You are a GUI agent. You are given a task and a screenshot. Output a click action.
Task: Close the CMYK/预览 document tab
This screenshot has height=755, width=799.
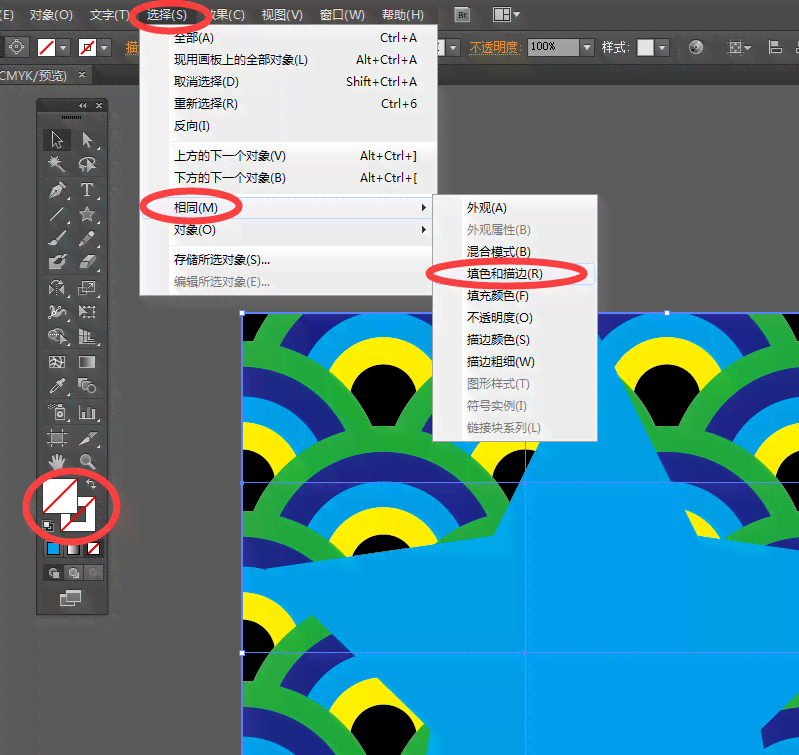click(x=82, y=75)
